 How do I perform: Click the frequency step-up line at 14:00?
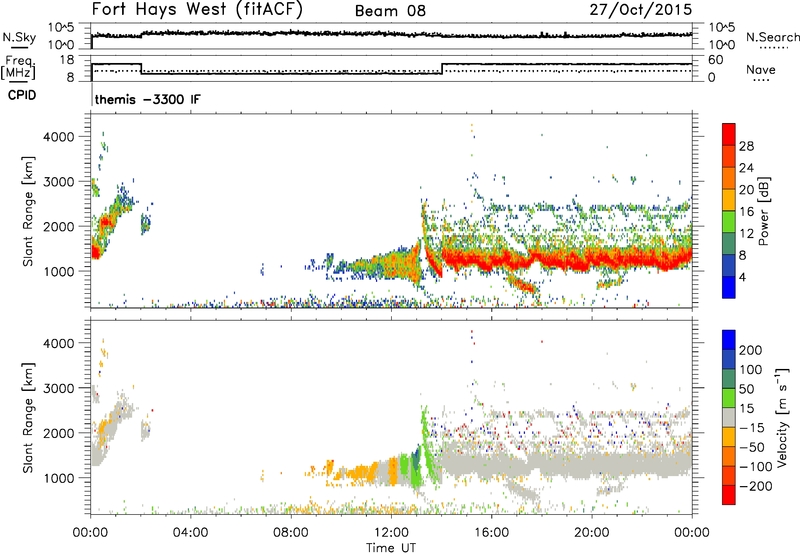click(x=442, y=69)
